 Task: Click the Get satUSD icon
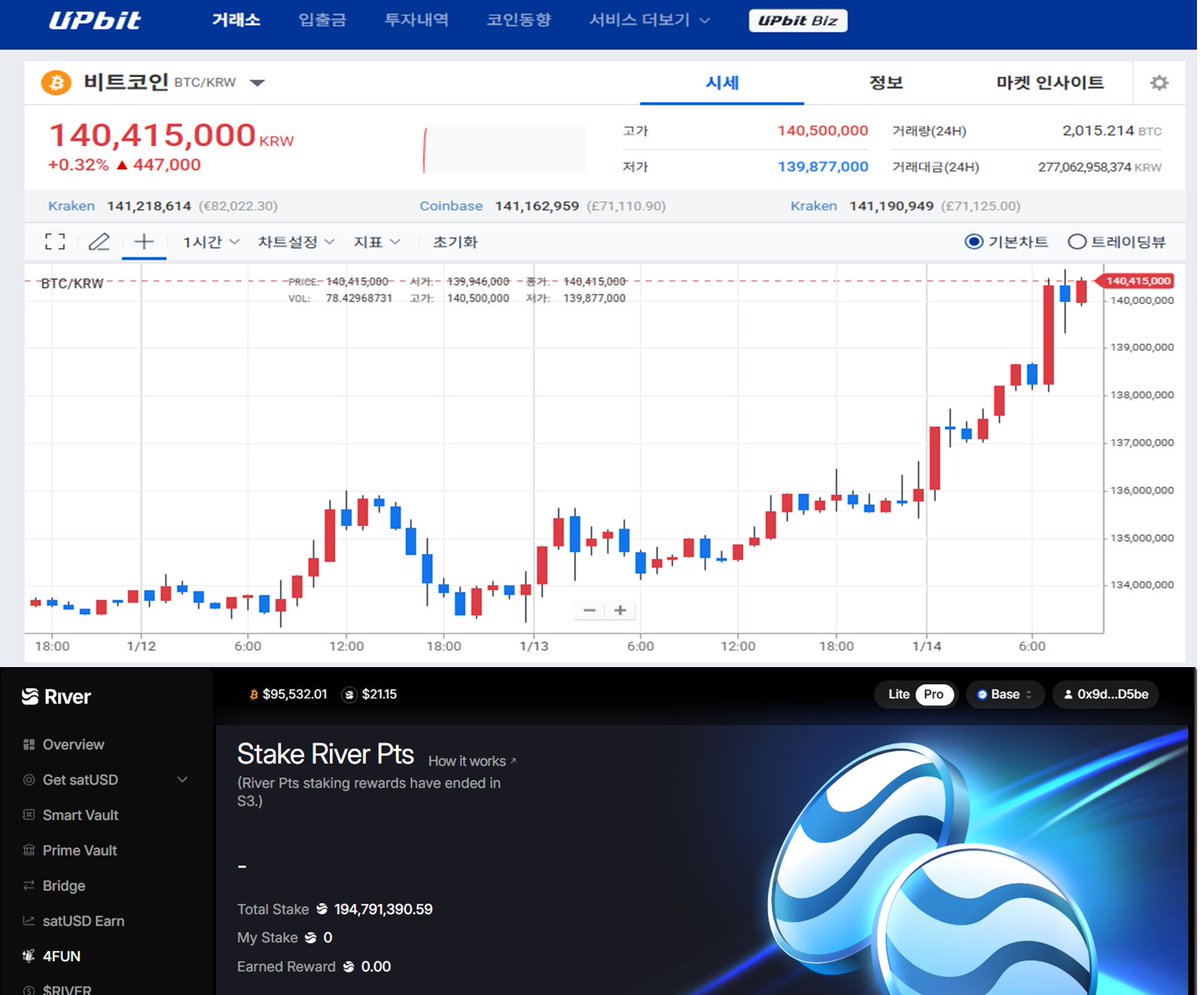tap(28, 780)
